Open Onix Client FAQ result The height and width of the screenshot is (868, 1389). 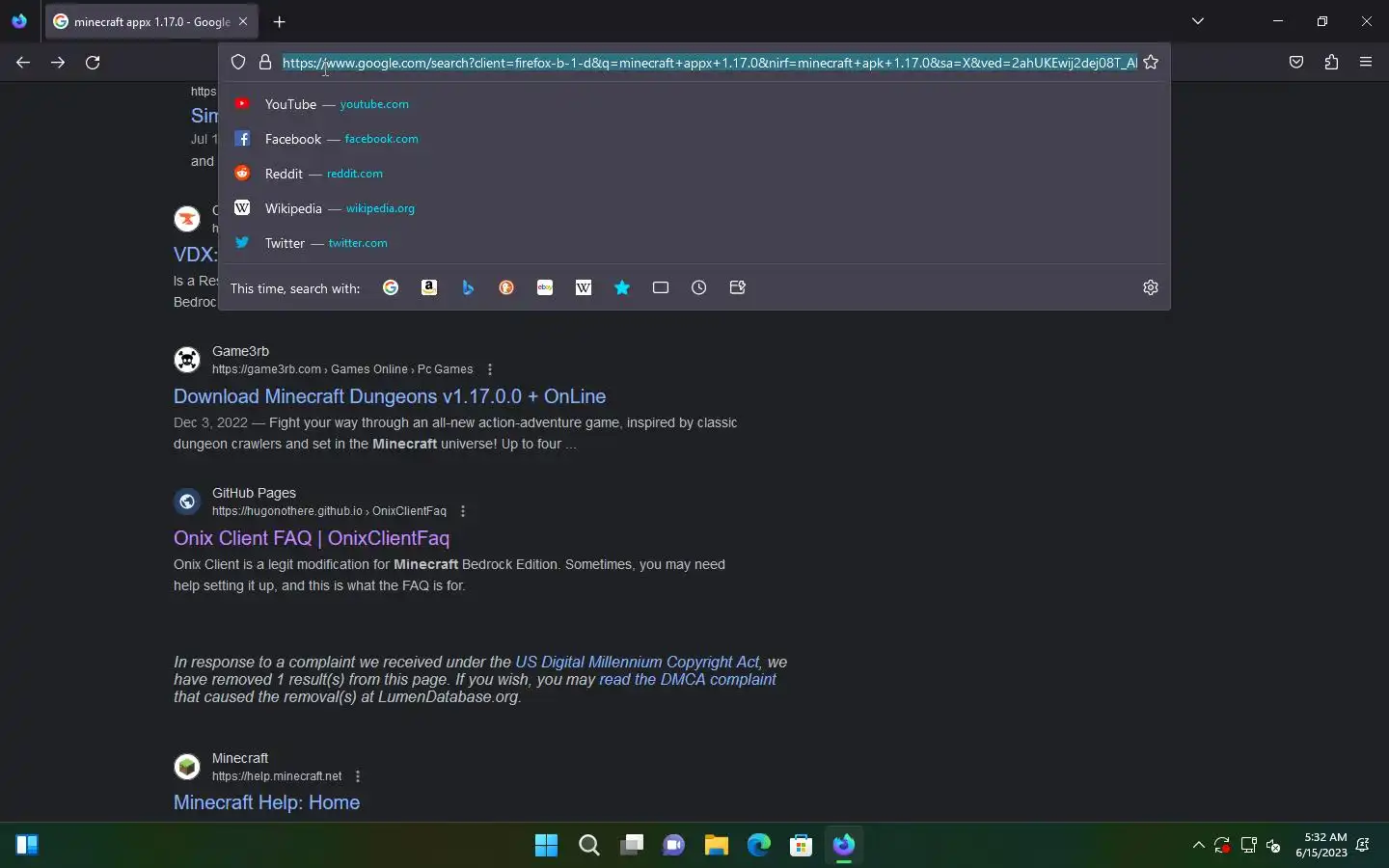tap(312, 538)
